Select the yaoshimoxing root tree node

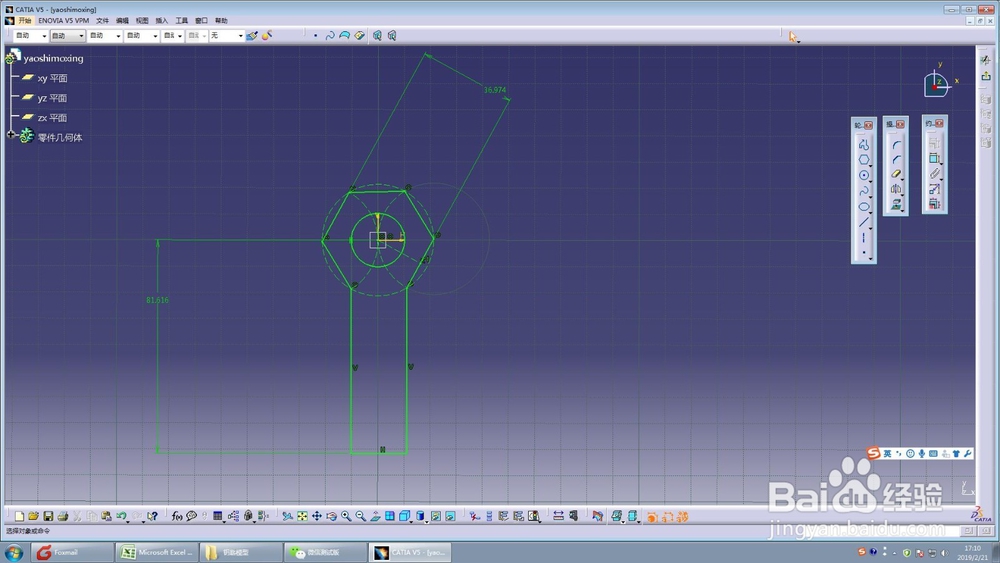[53, 58]
